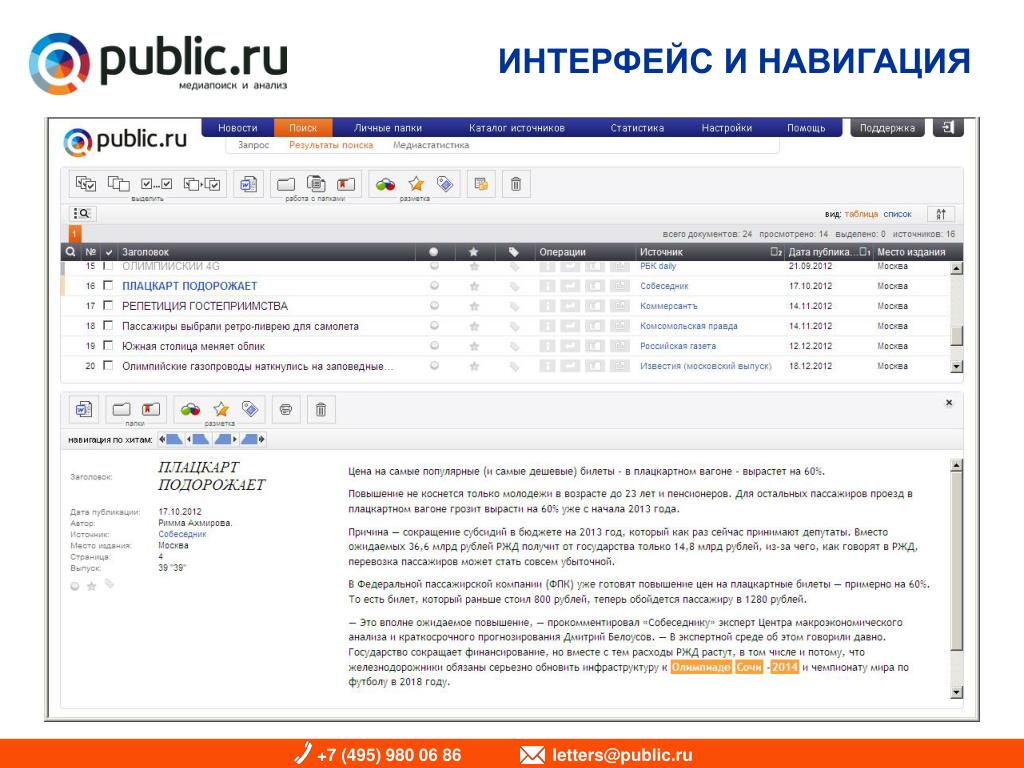The width and height of the screenshot is (1024, 768).
Task: Switch view to таблица
Action: point(861,214)
